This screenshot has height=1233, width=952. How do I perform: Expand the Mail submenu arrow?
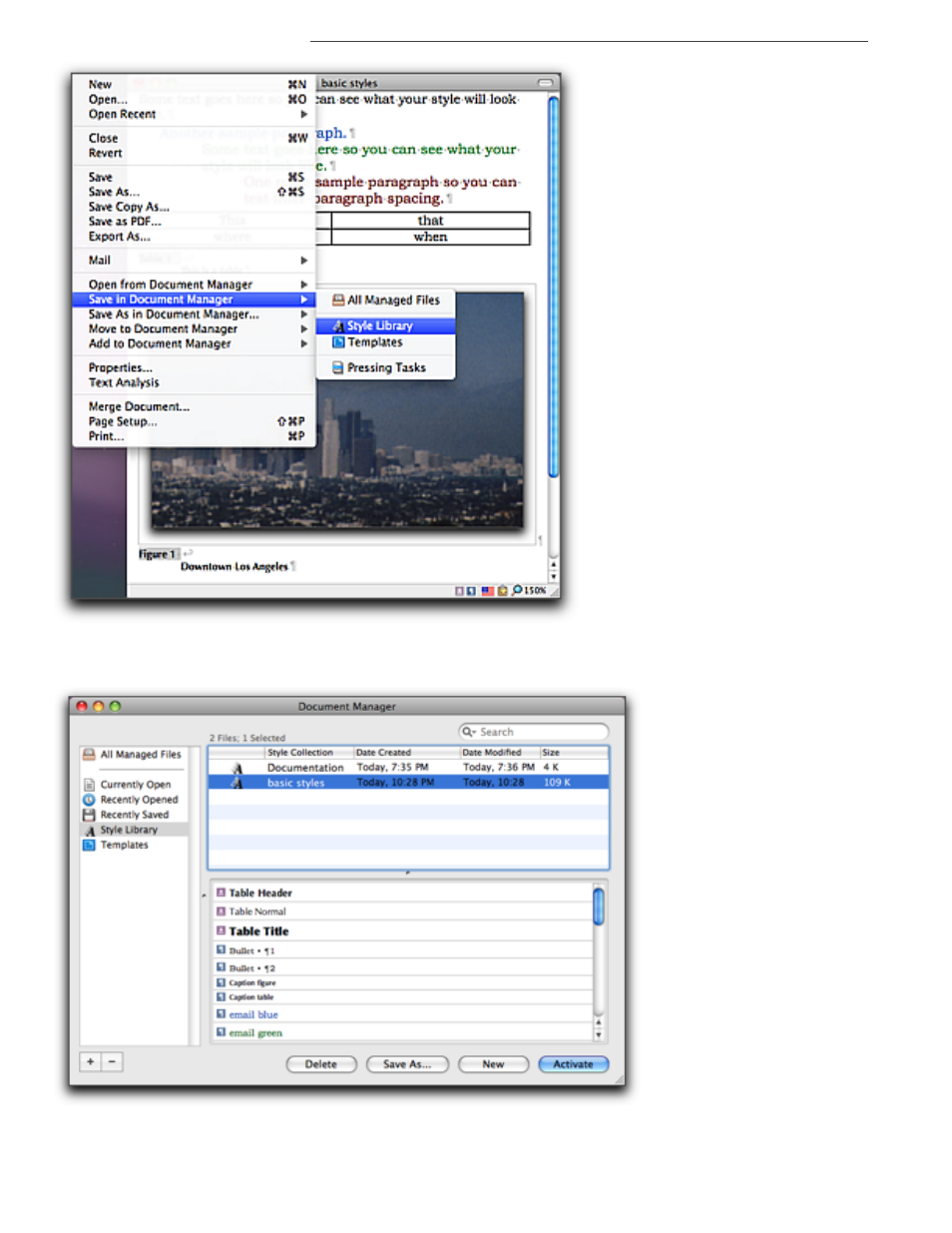tap(303, 260)
